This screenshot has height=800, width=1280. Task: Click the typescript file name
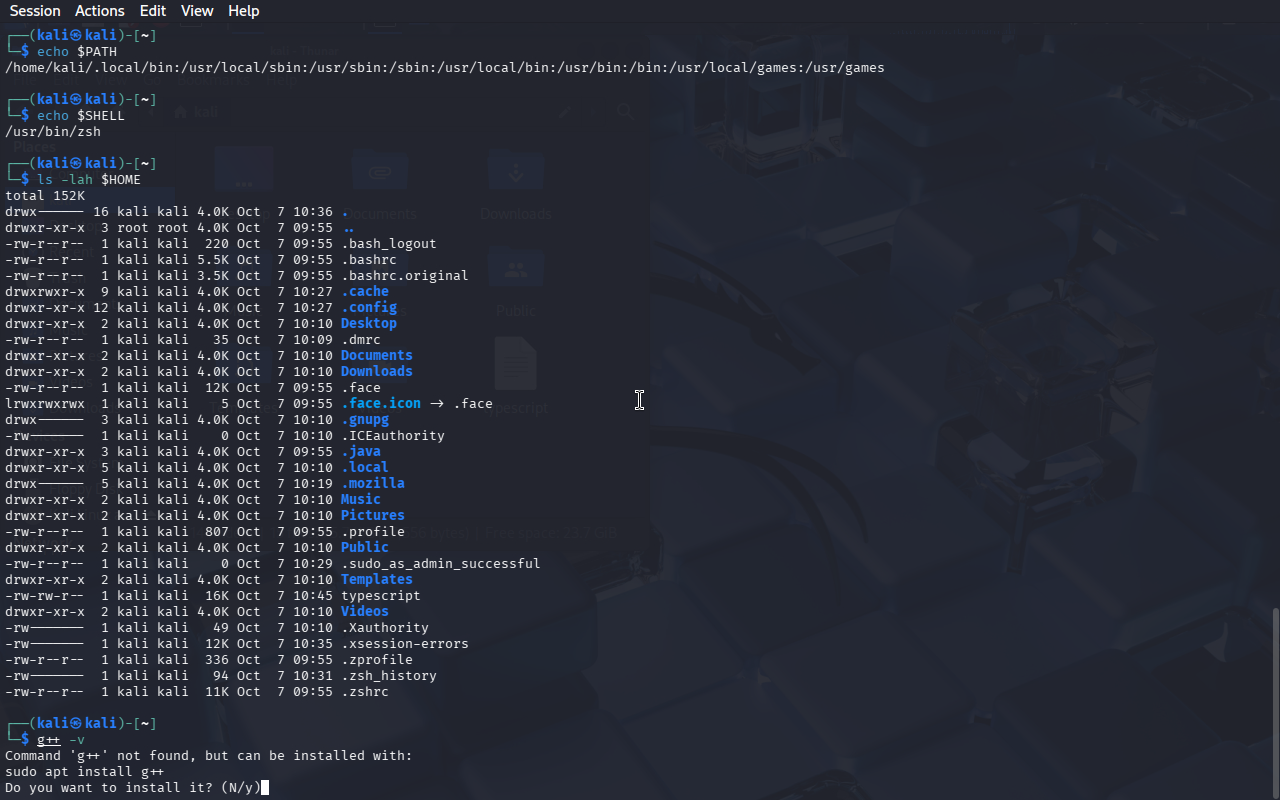(x=380, y=596)
